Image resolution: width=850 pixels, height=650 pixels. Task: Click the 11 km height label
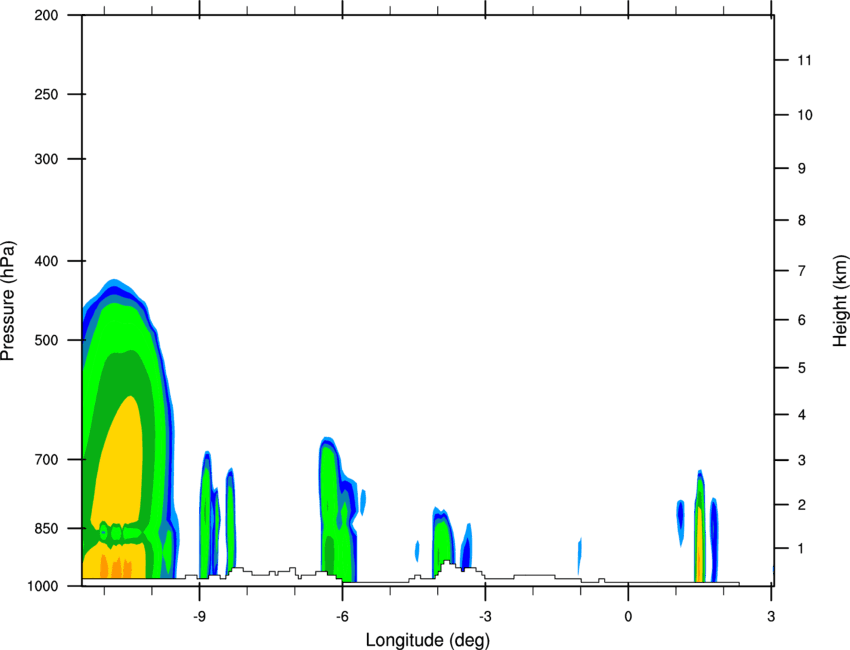click(804, 60)
